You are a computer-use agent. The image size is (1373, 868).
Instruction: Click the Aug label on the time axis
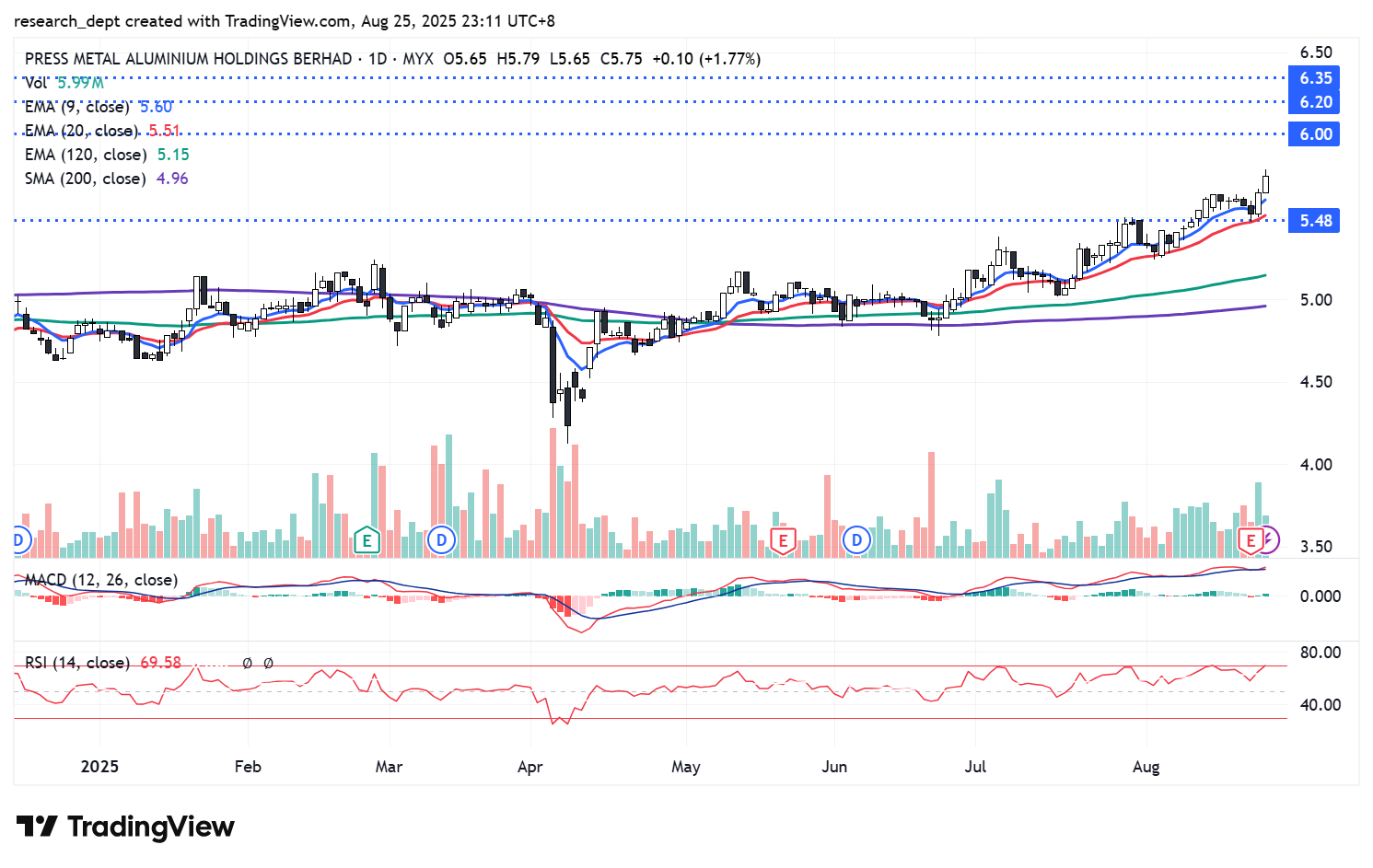(x=1146, y=767)
